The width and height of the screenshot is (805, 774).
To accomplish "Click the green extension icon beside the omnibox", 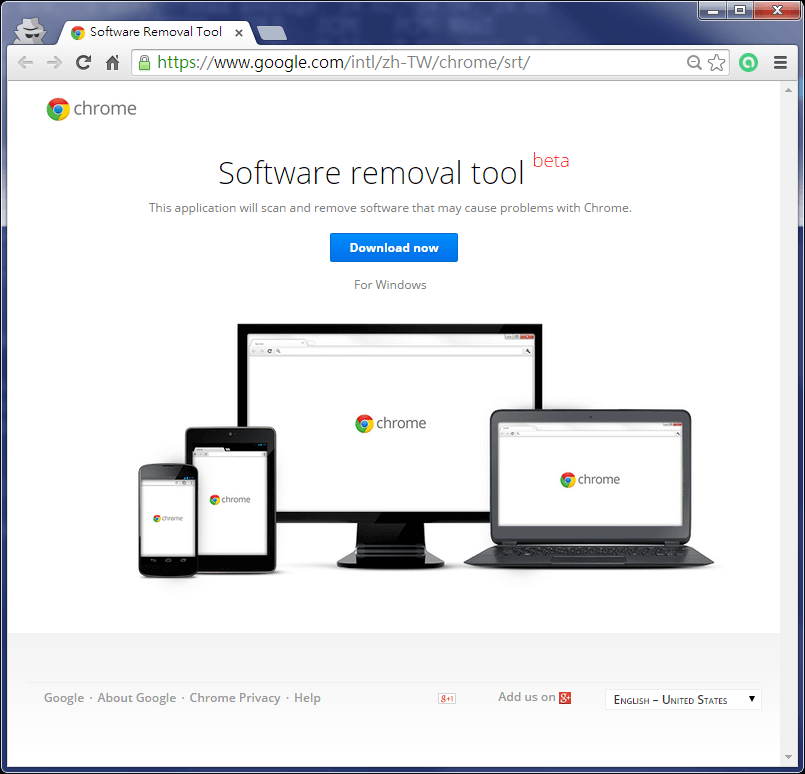I will tap(748, 62).
